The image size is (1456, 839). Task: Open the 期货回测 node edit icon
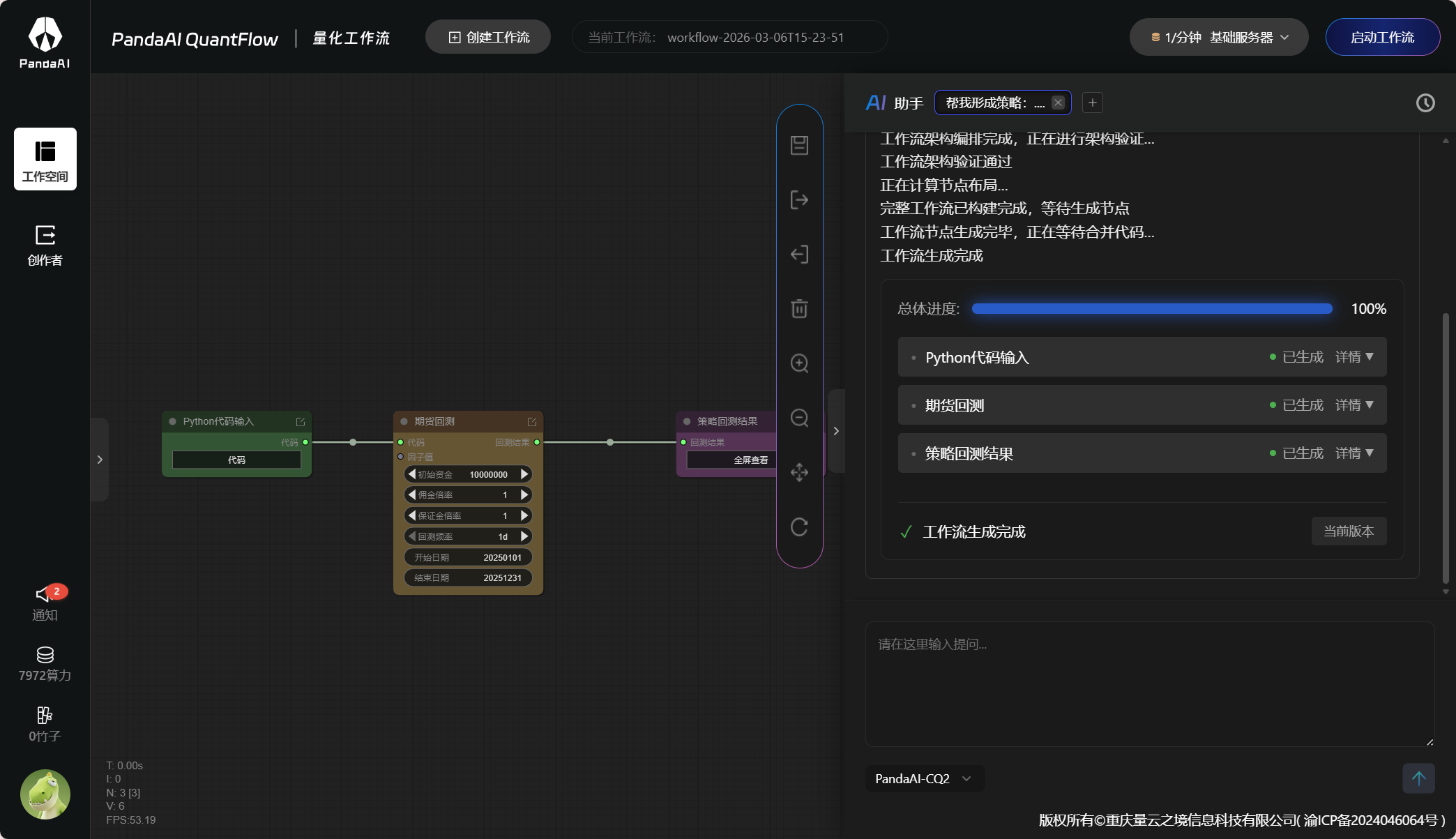(532, 422)
